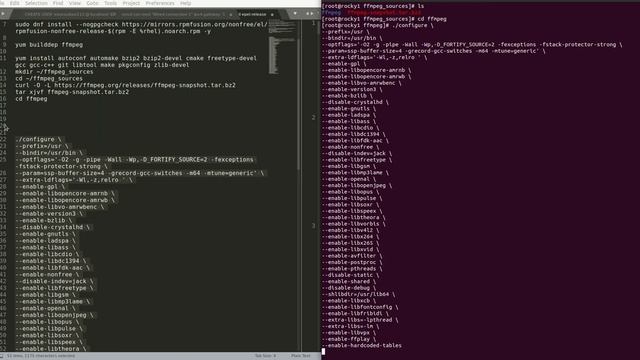This screenshot has height=360, width=640.
Task: Click the minimap code preview in editor
Action: point(282,47)
